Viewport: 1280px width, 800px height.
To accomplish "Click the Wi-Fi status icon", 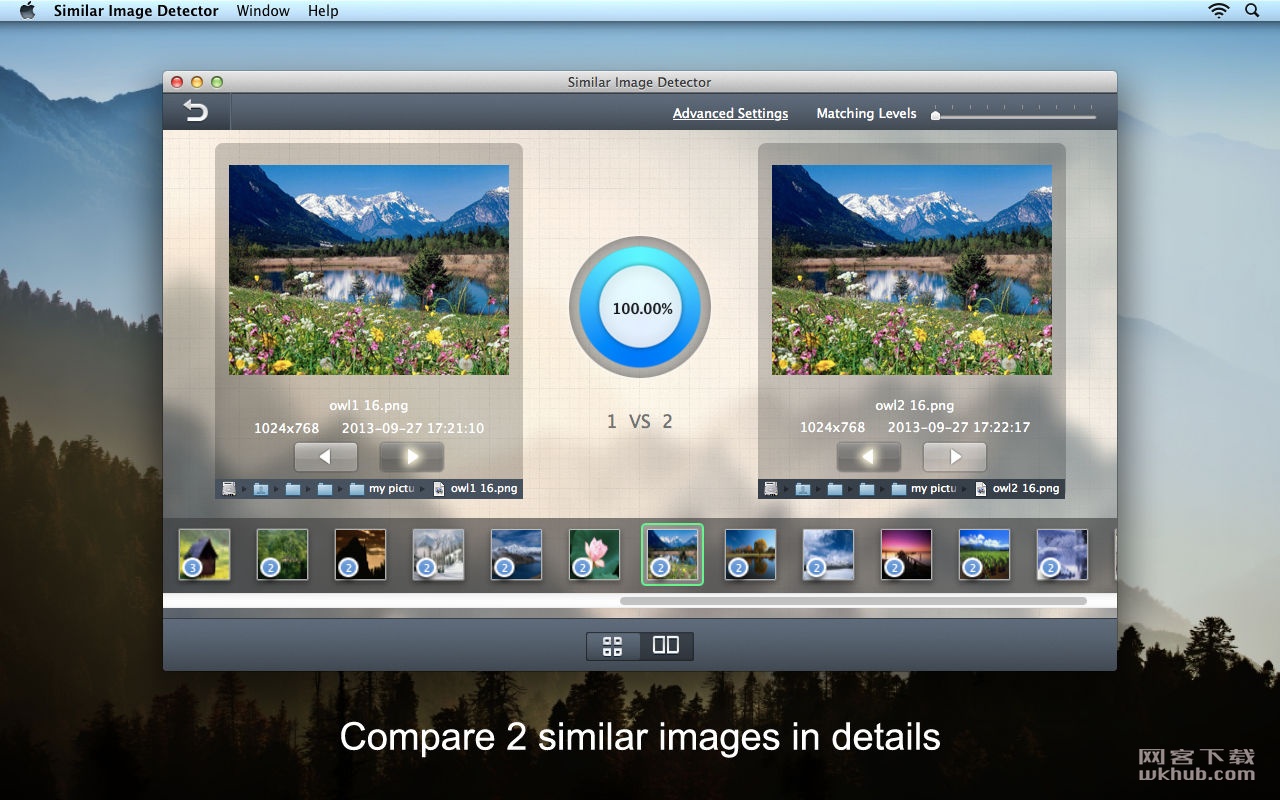I will point(1218,11).
